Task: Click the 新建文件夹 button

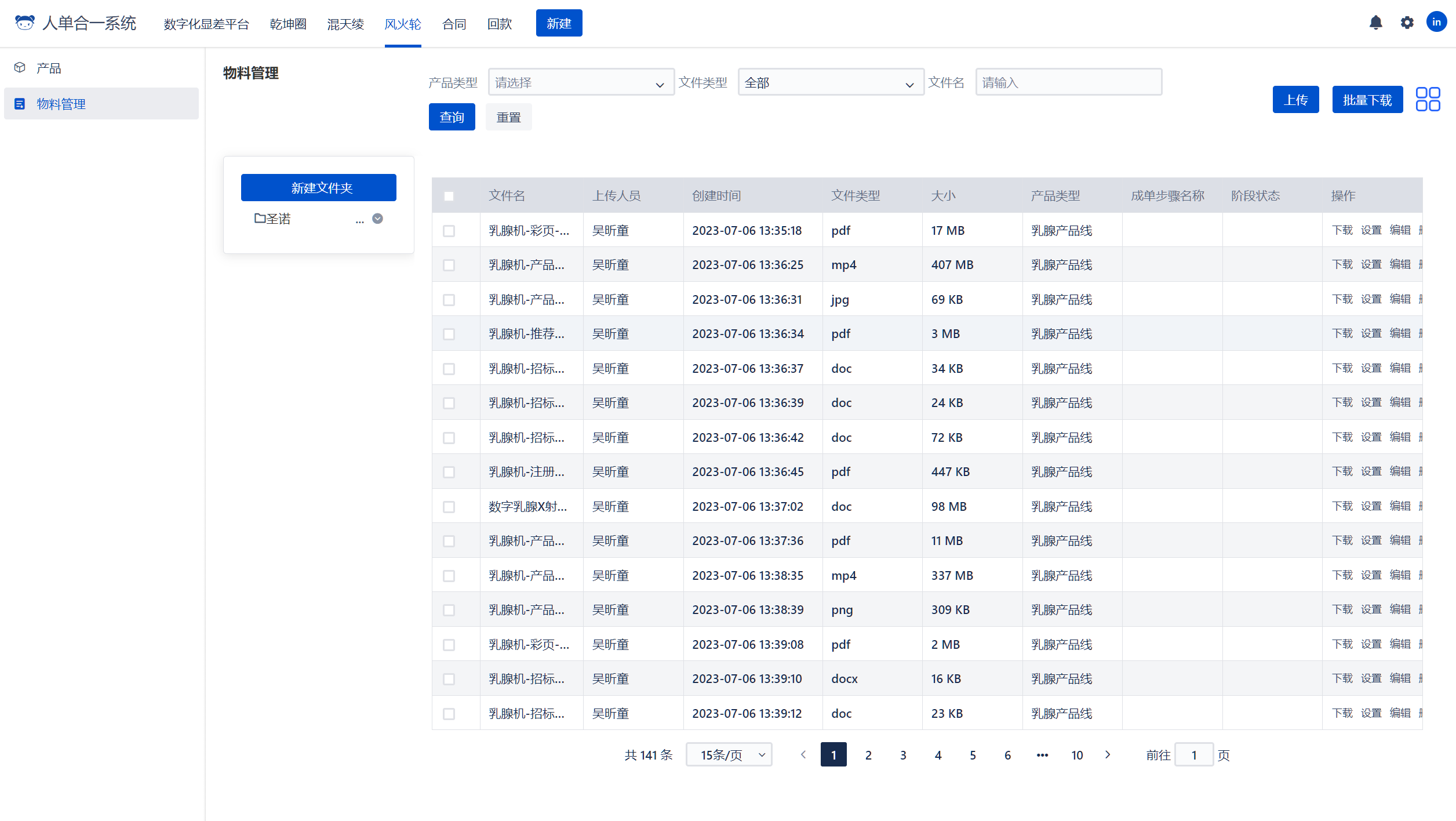Action: click(319, 188)
